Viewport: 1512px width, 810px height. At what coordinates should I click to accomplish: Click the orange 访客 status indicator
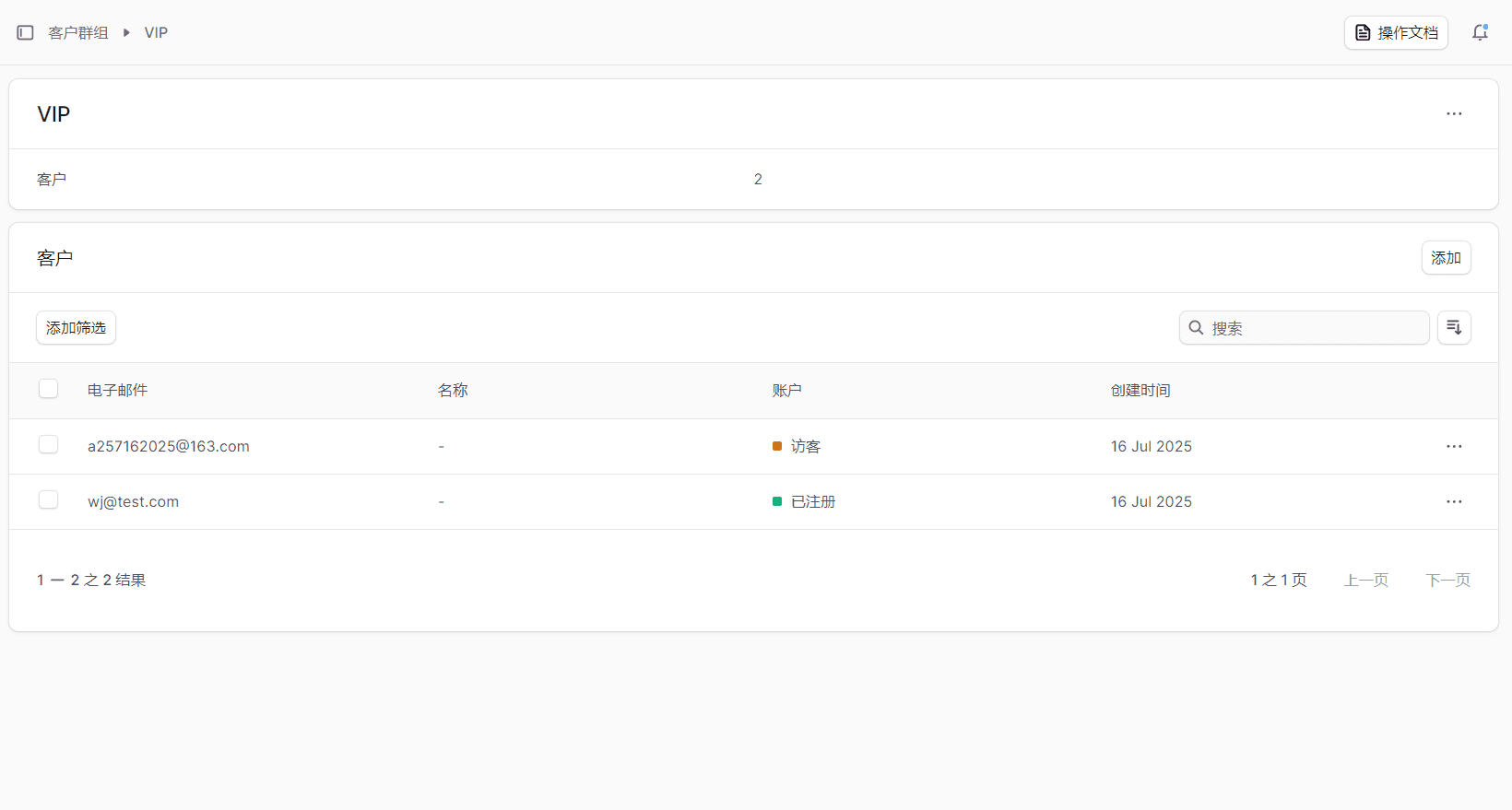tap(777, 446)
